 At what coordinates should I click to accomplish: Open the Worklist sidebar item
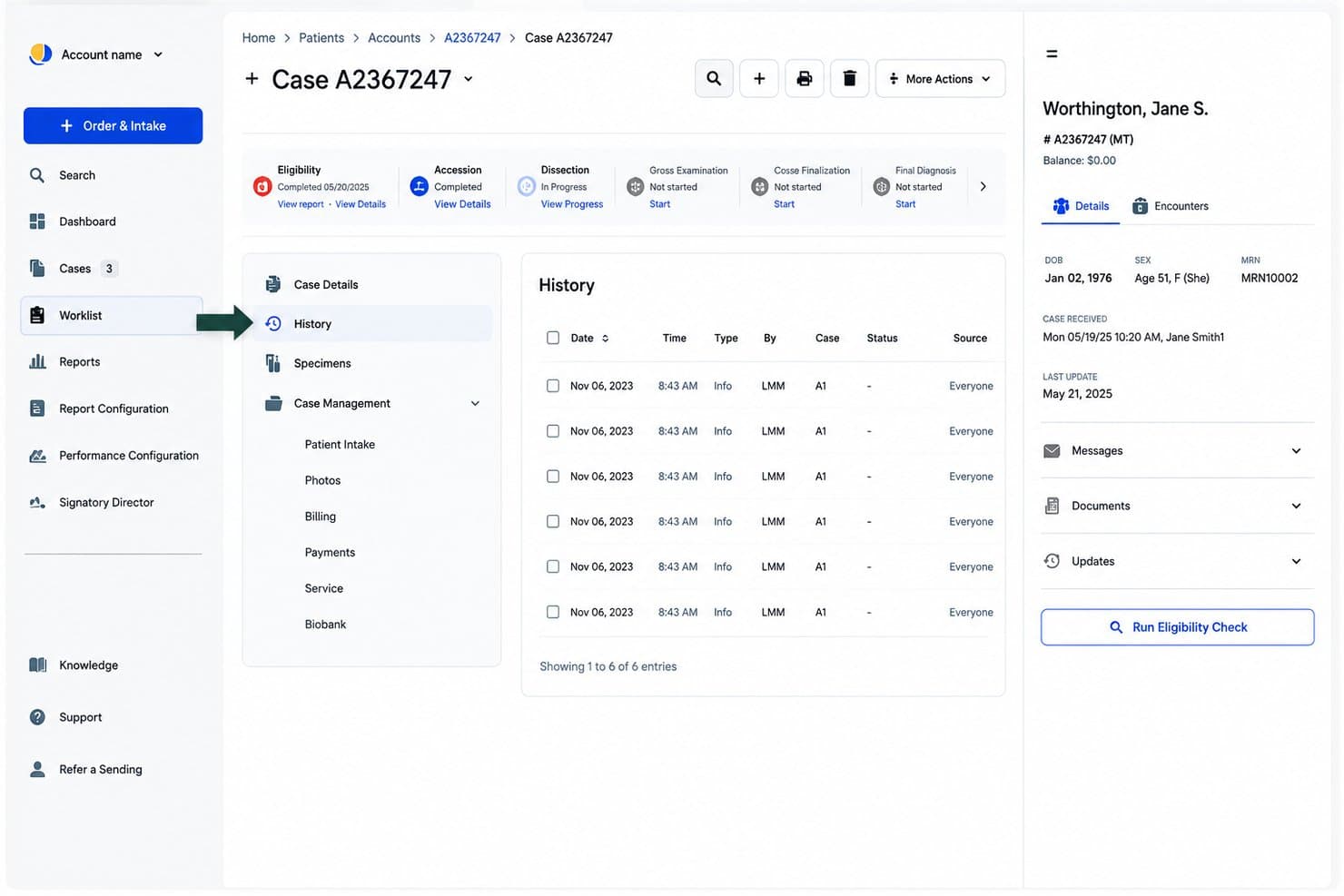tap(113, 315)
